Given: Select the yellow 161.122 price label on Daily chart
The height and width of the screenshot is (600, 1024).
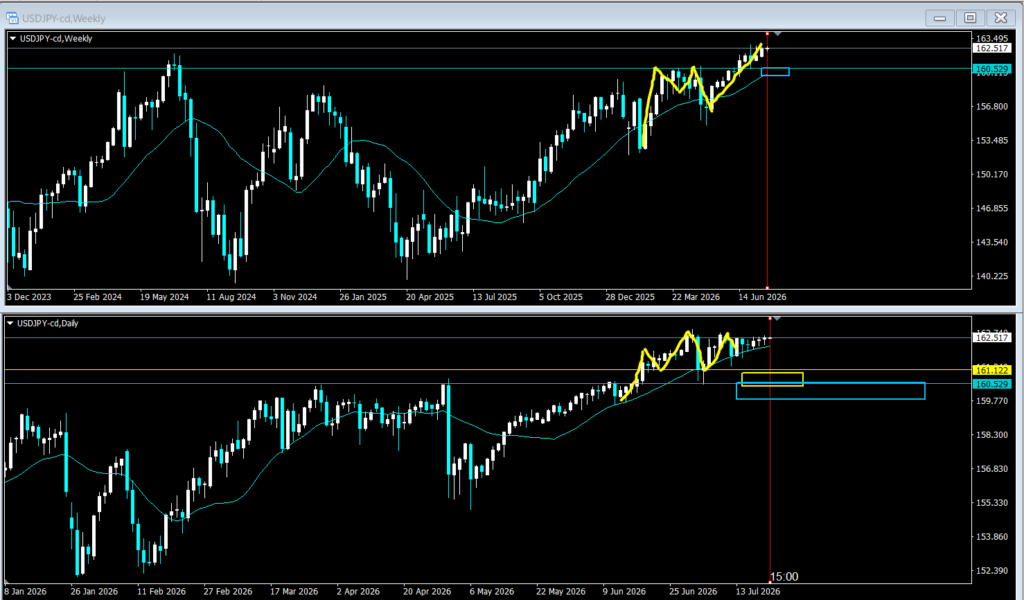Looking at the screenshot, I should click(991, 370).
